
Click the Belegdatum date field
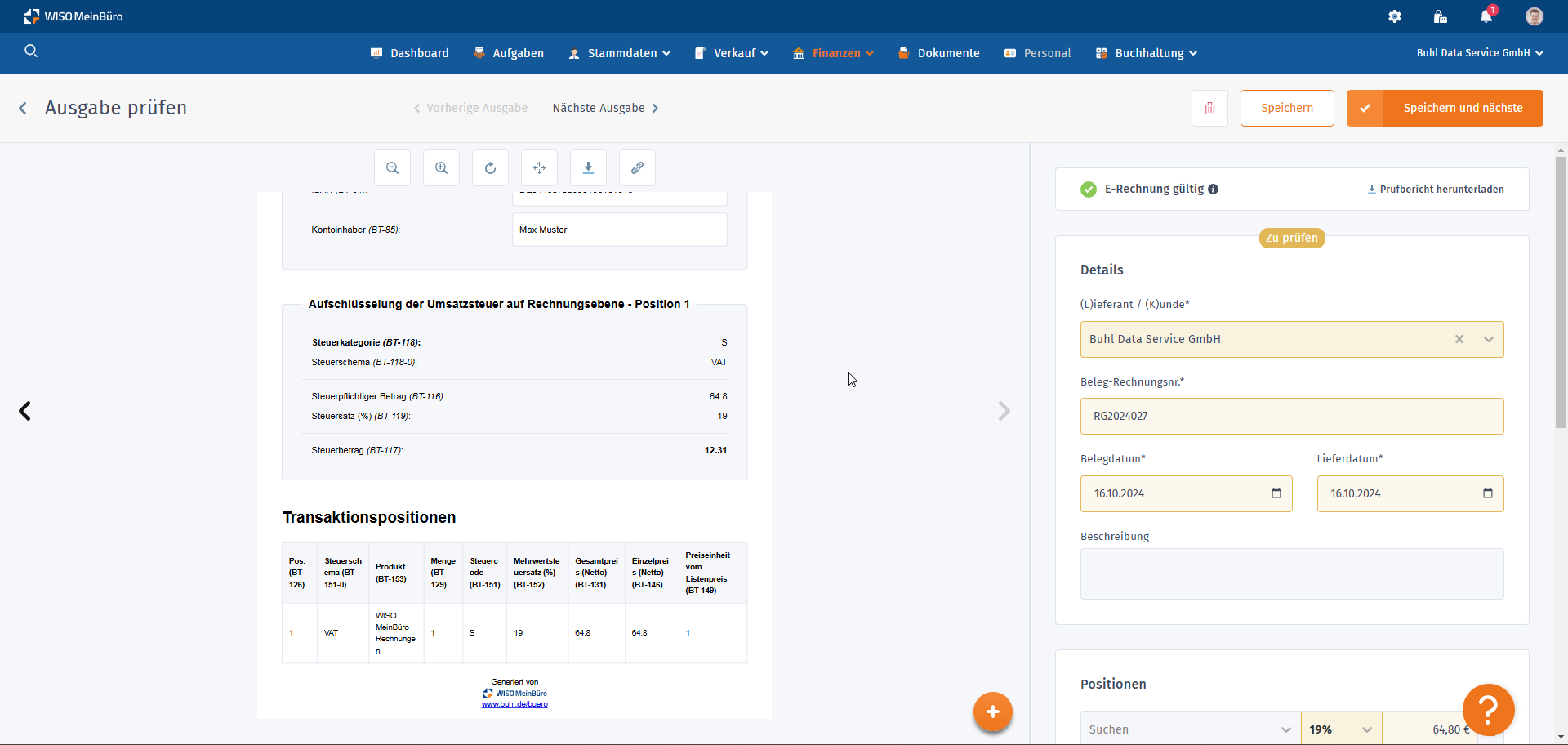1186,493
